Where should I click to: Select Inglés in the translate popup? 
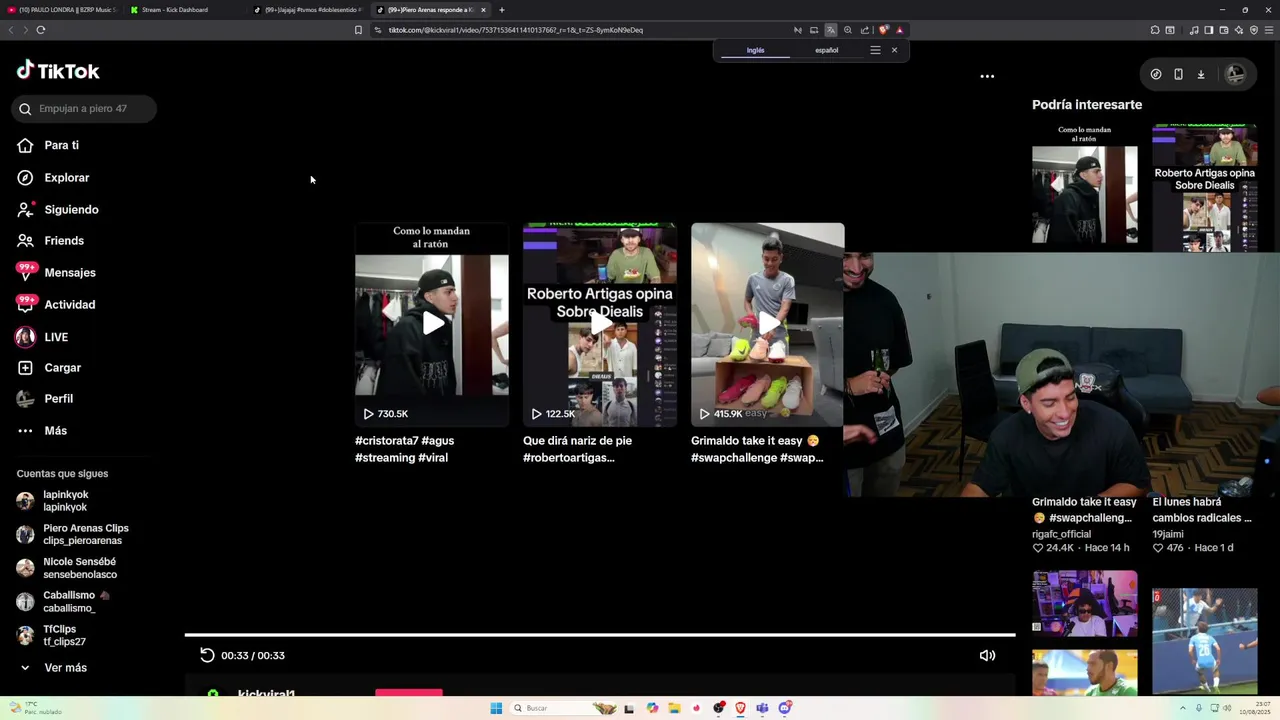[x=755, y=50]
